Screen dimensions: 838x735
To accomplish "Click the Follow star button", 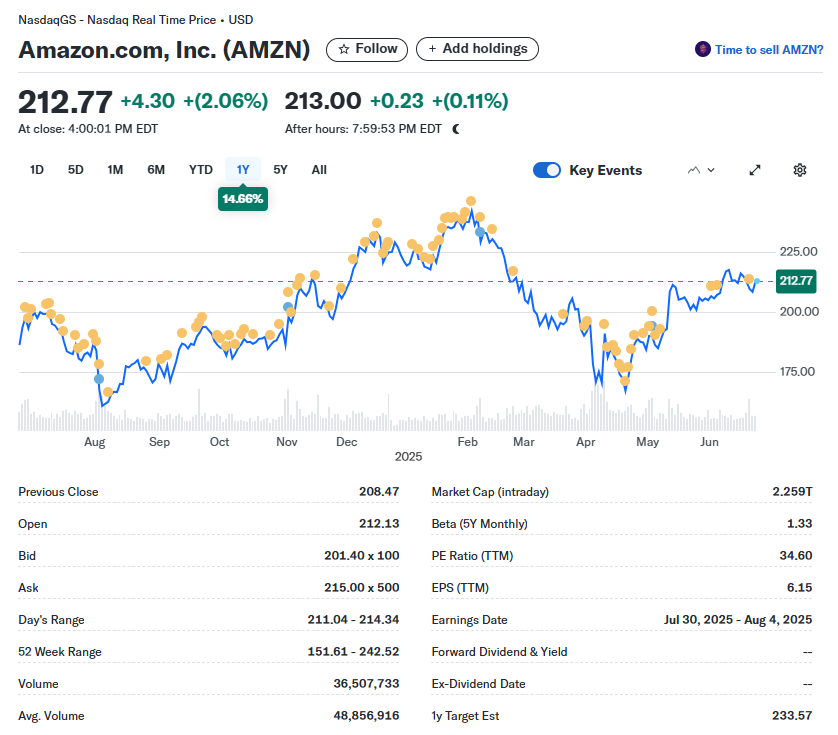I will coord(367,49).
